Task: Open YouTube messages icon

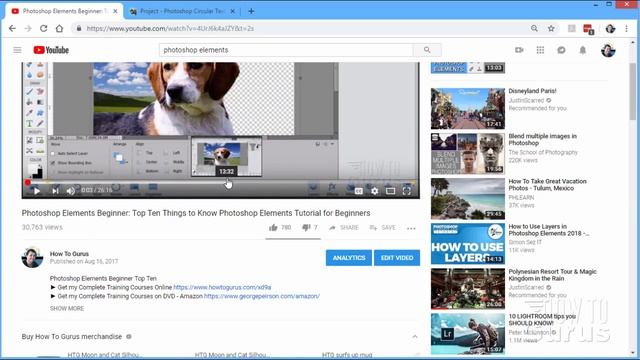Action: coord(561,50)
